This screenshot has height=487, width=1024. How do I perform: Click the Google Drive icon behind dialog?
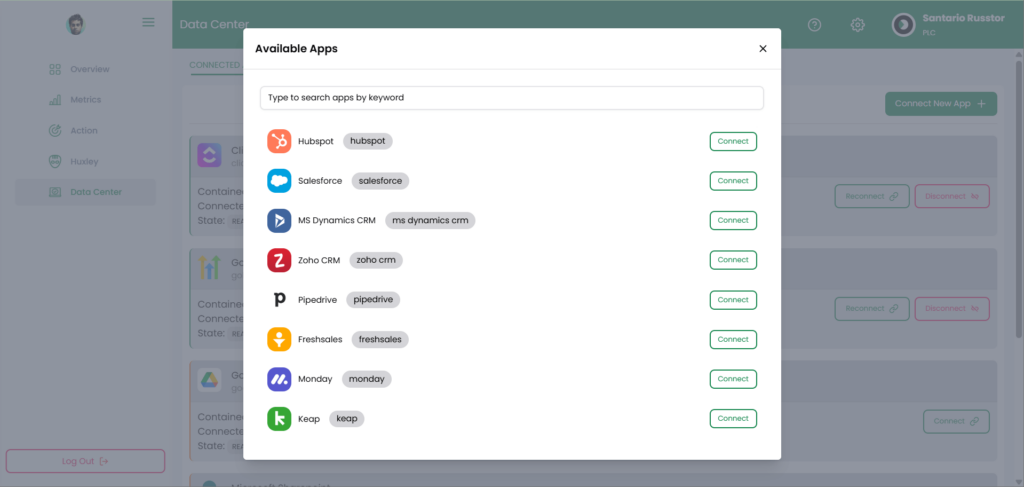pyautogui.click(x=210, y=380)
